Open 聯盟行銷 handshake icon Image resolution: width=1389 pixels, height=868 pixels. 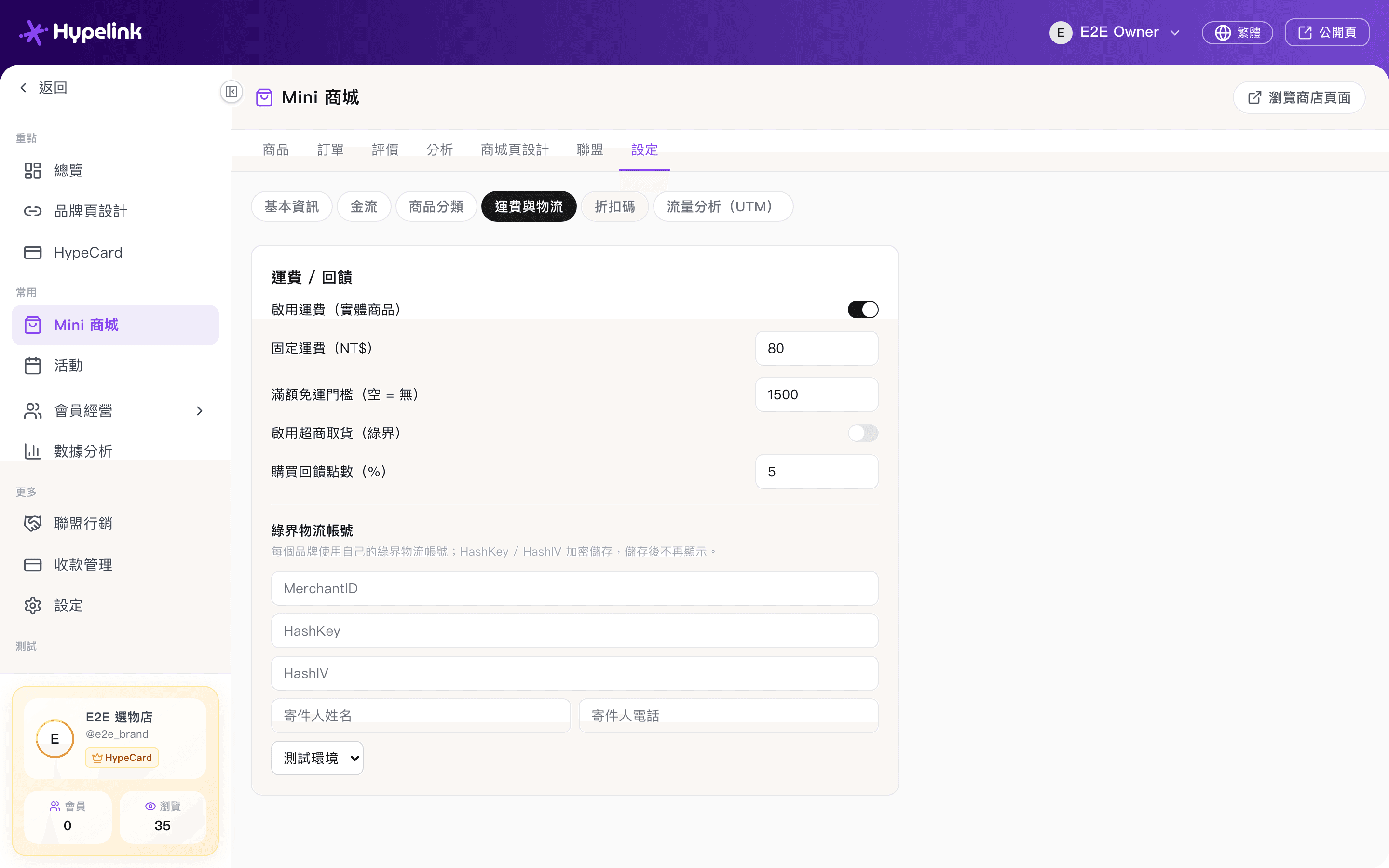tap(33, 524)
